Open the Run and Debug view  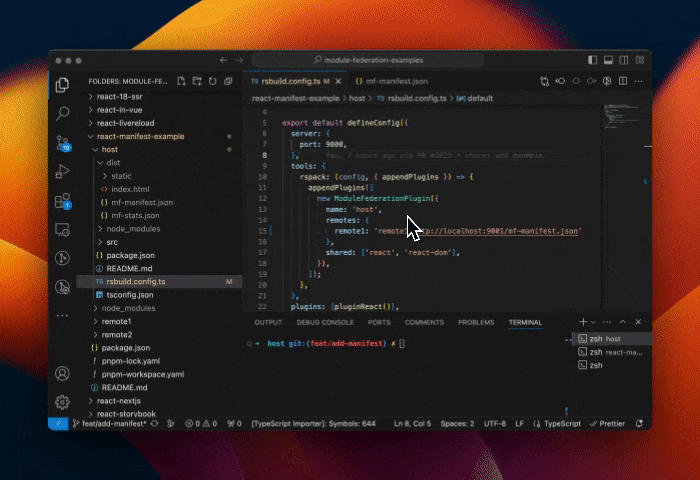pos(63,172)
